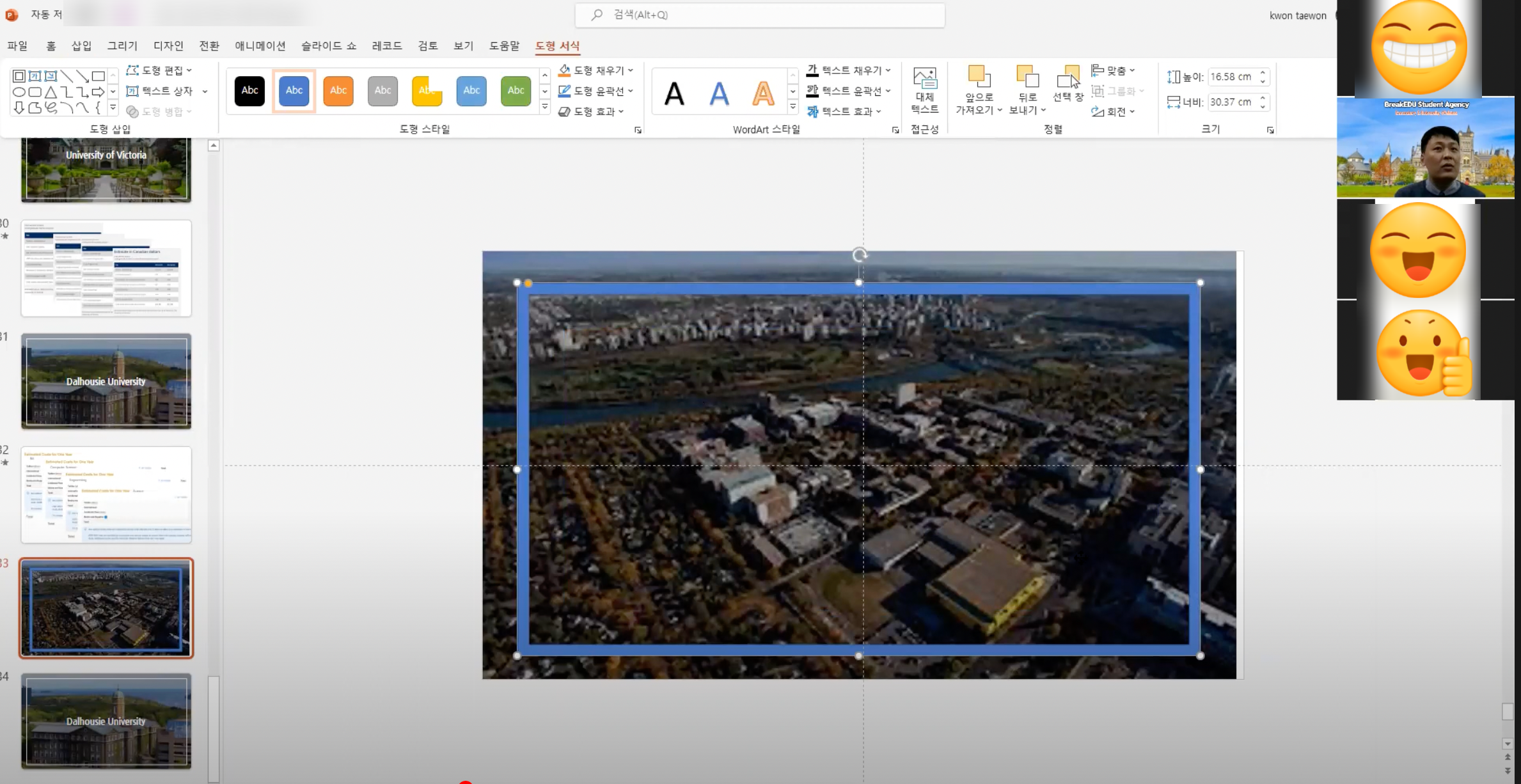This screenshot has height=784, width=1521.
Task: Select the Dalhousie University slide 31 thumbnail
Action: [x=106, y=381]
